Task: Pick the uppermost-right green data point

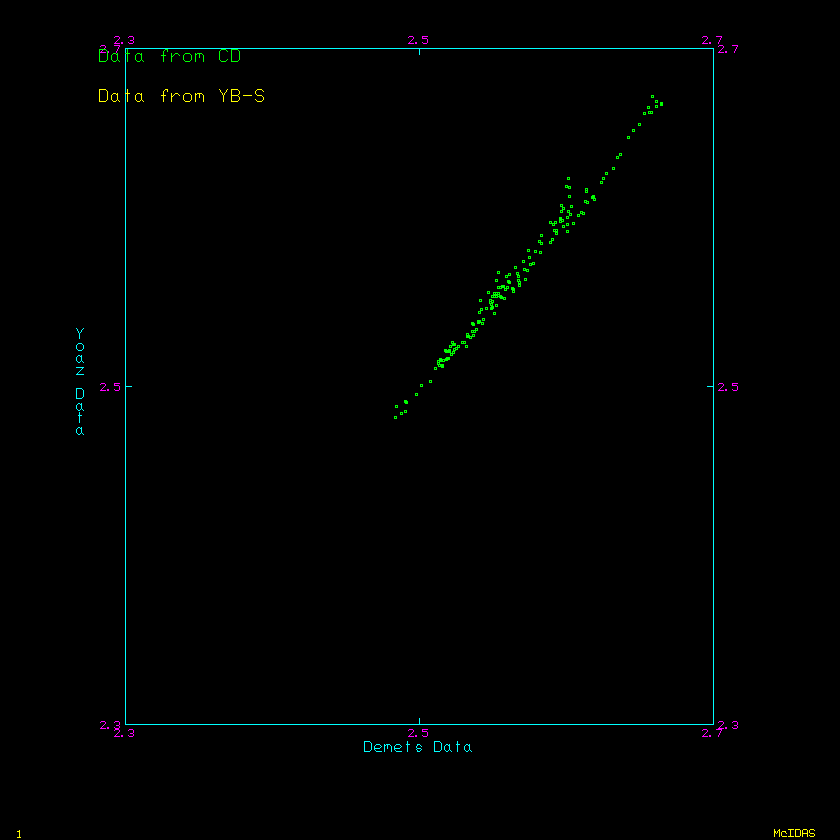Action: [661, 104]
